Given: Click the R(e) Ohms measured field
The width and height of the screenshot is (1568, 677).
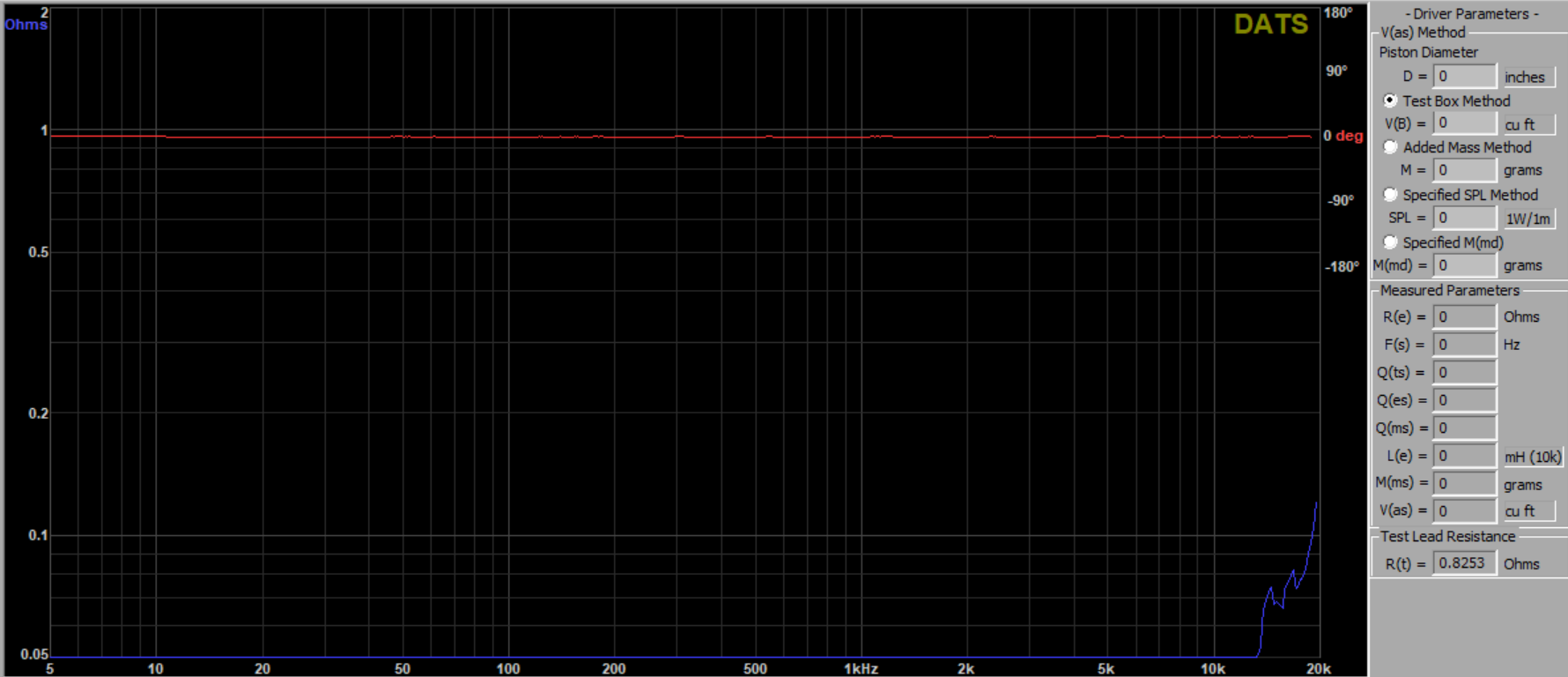Looking at the screenshot, I should coord(1464,316).
